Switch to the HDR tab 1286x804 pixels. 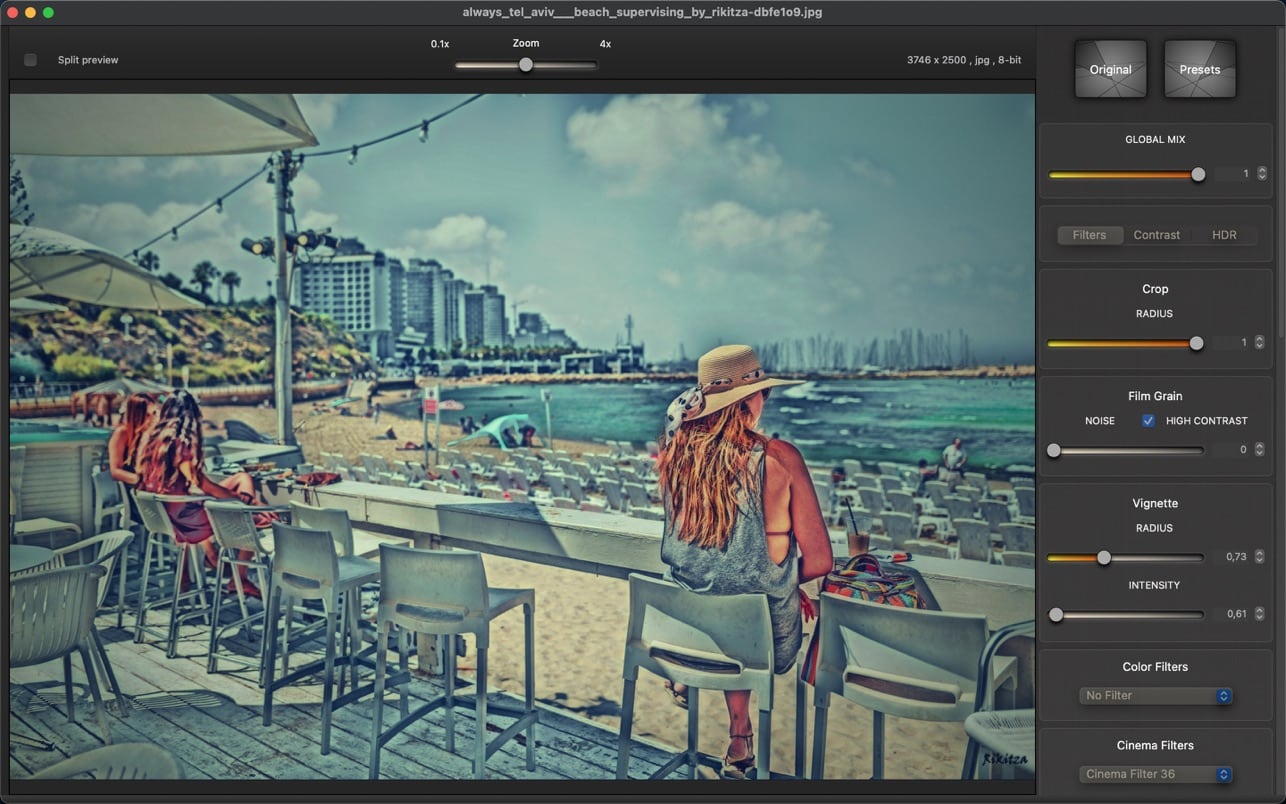1224,235
